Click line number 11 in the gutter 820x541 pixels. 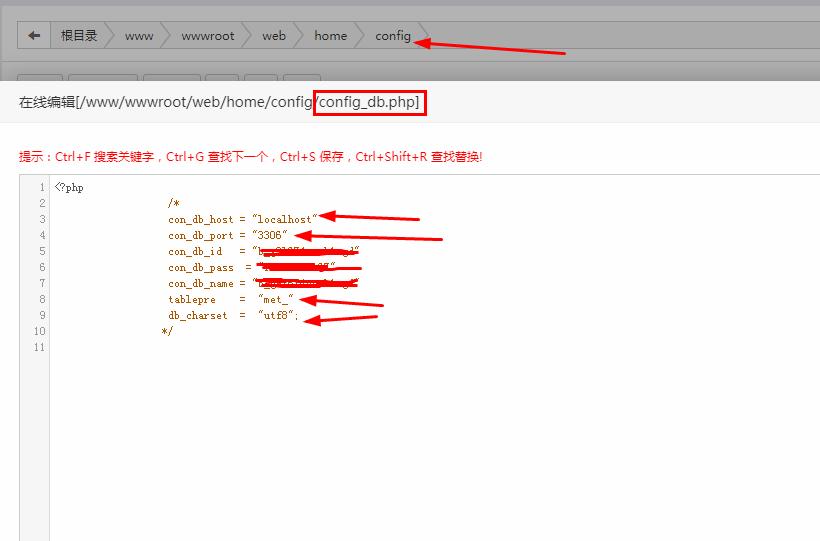38,348
